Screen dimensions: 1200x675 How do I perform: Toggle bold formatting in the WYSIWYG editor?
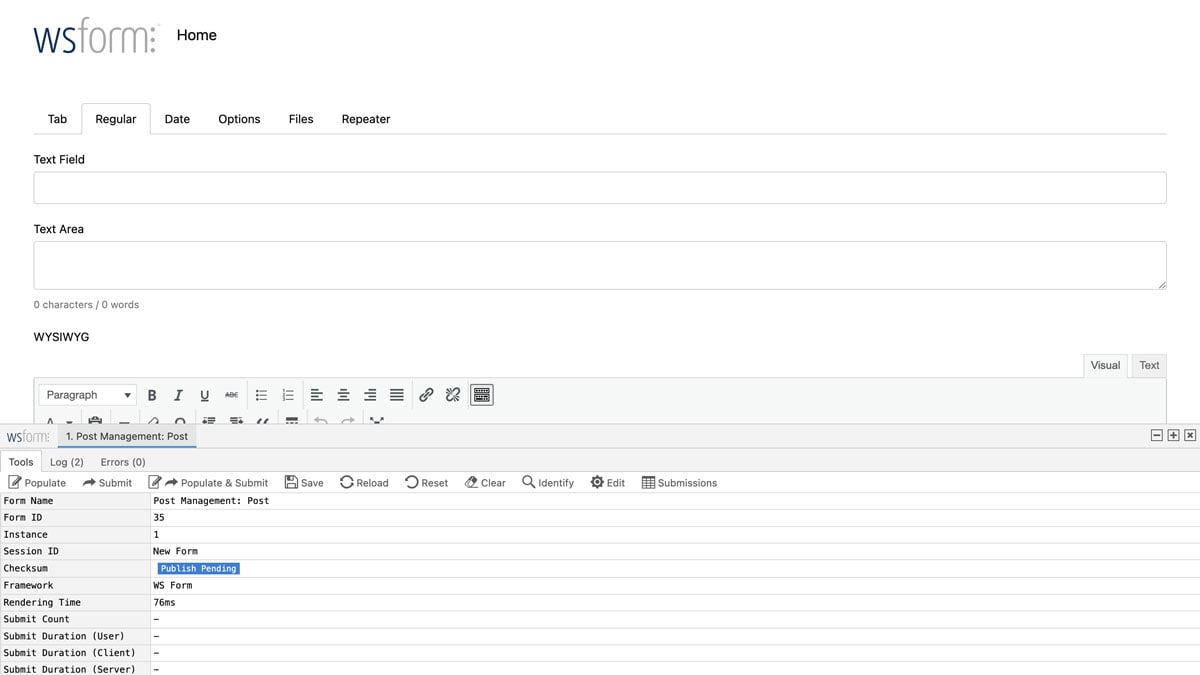(151, 394)
